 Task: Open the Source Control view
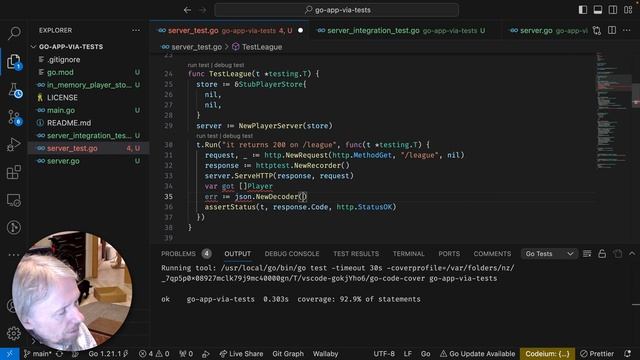(14, 118)
